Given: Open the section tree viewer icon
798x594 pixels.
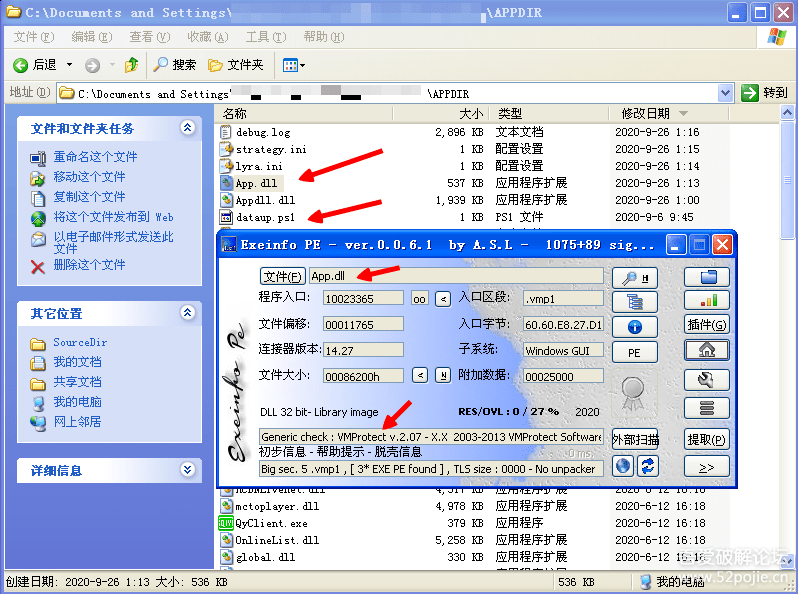Looking at the screenshot, I should (x=634, y=302).
